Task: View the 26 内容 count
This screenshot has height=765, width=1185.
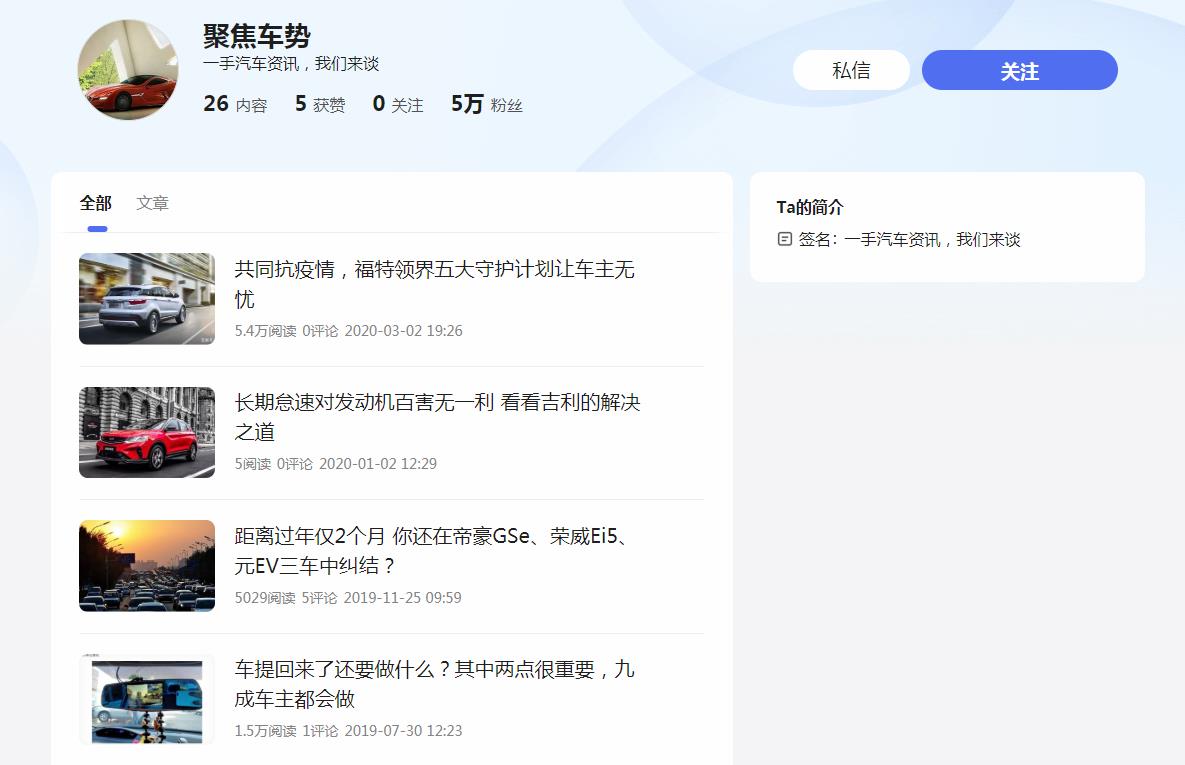Action: [235, 104]
